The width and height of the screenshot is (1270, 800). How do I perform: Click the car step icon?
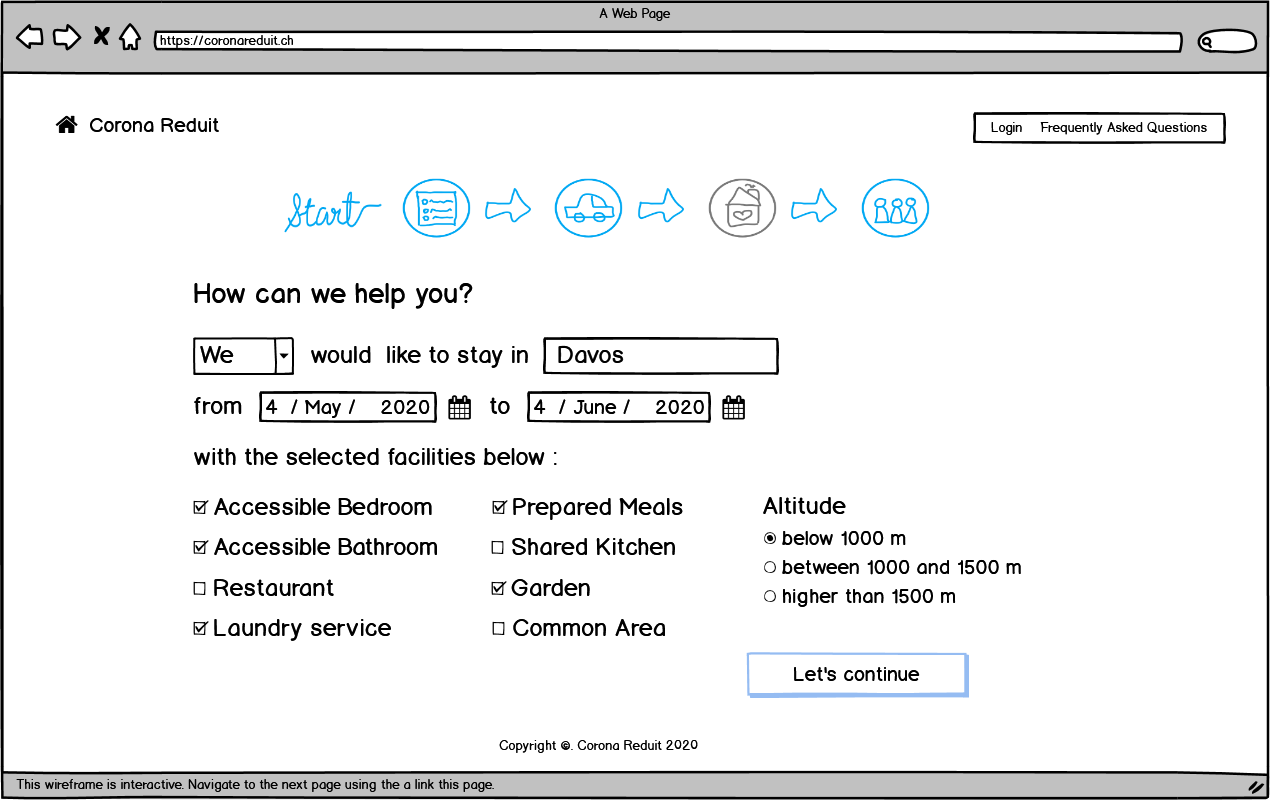click(589, 208)
